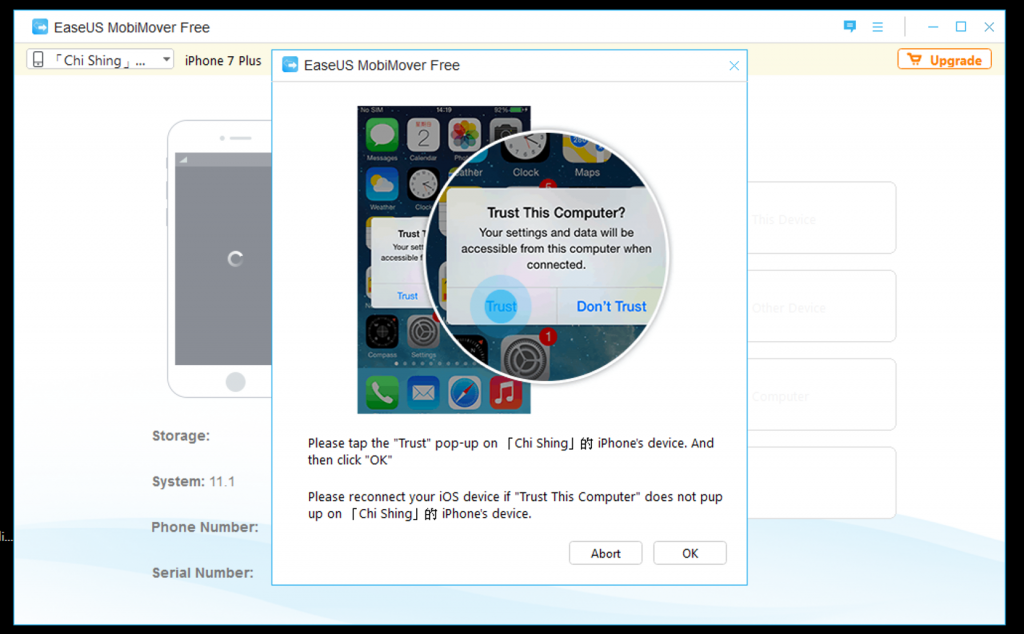The height and width of the screenshot is (634, 1024).
Task: Select the dimmed This Device option
Action: [822, 218]
